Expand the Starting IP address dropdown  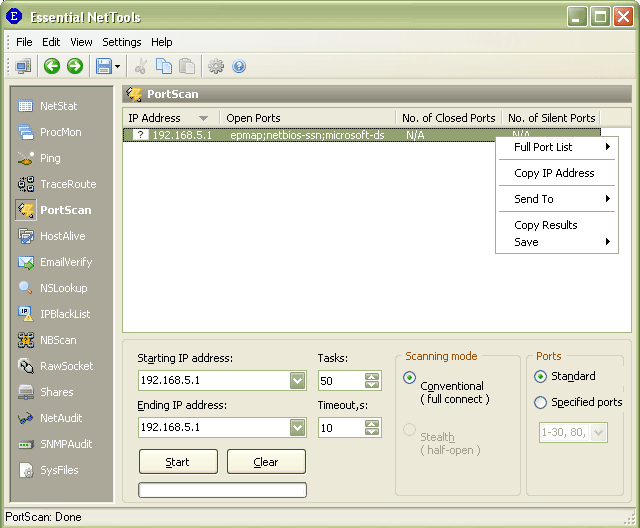coord(298,381)
